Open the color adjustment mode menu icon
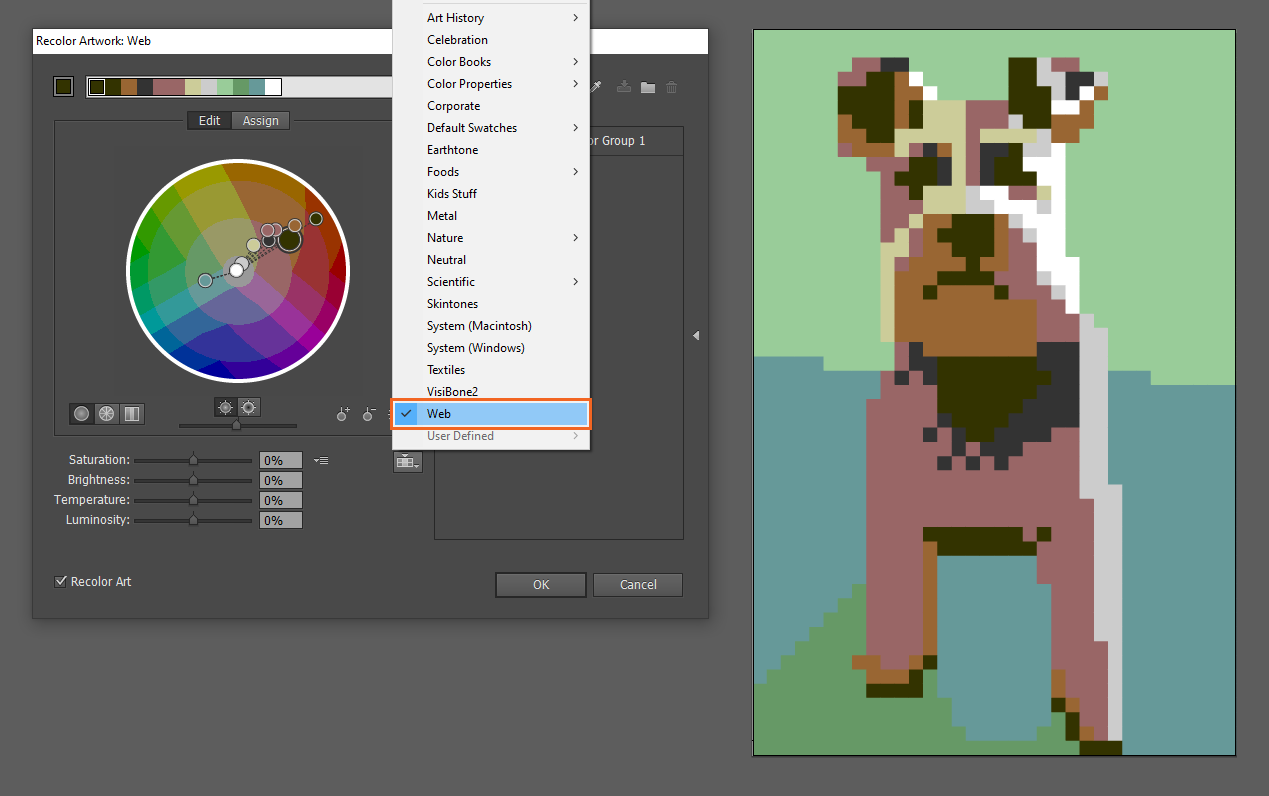 pyautogui.click(x=321, y=460)
